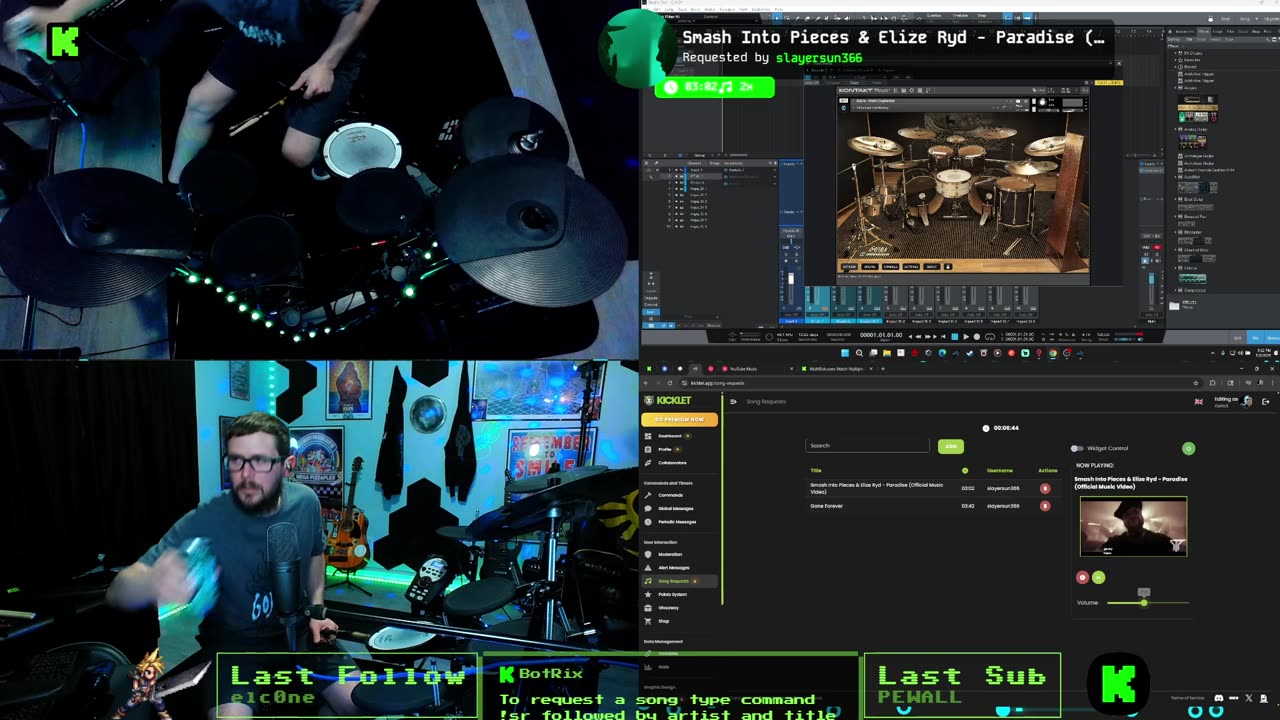Click the GO PREMIUM NOW button
Viewport: 1280px width, 720px height.
680,419
